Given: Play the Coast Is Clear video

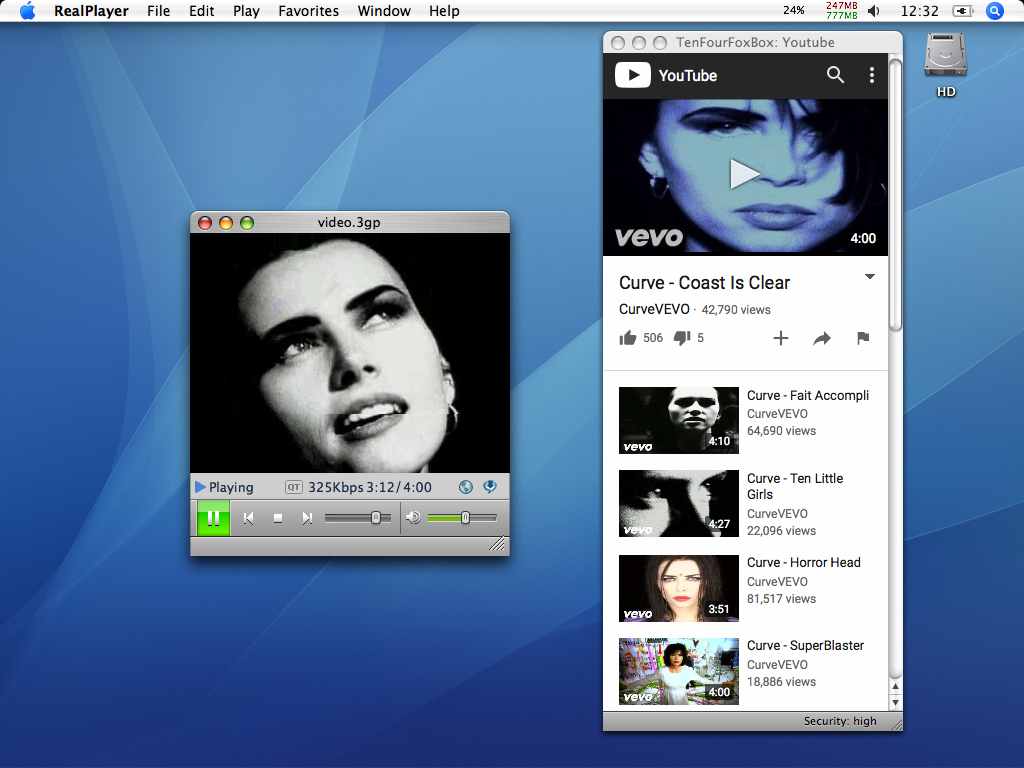Looking at the screenshot, I should click(744, 174).
